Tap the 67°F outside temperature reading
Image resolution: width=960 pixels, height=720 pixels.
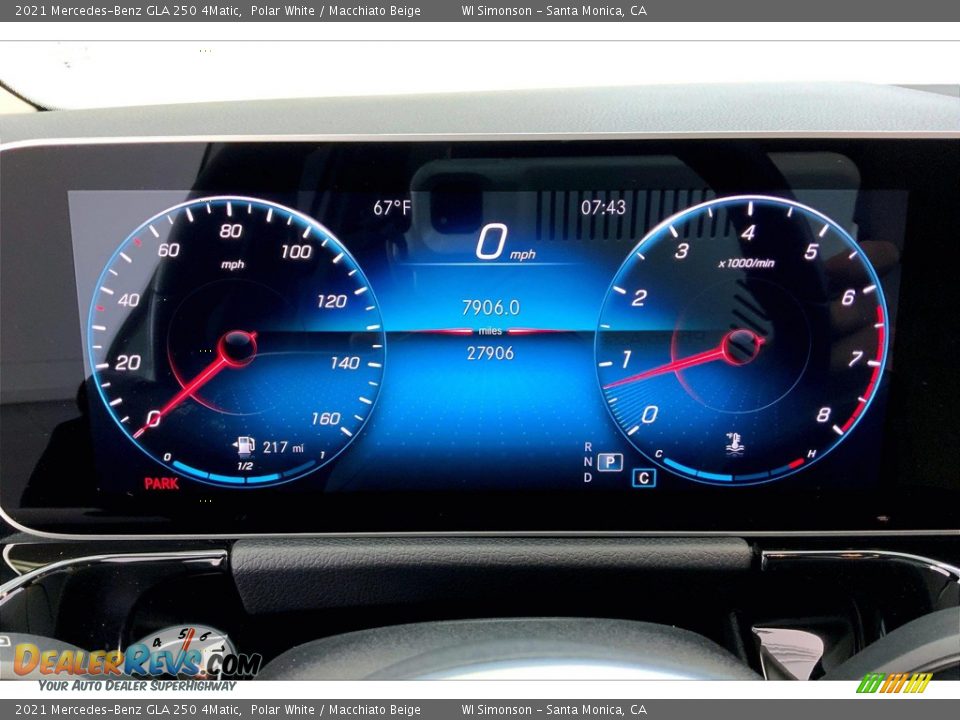[392, 208]
